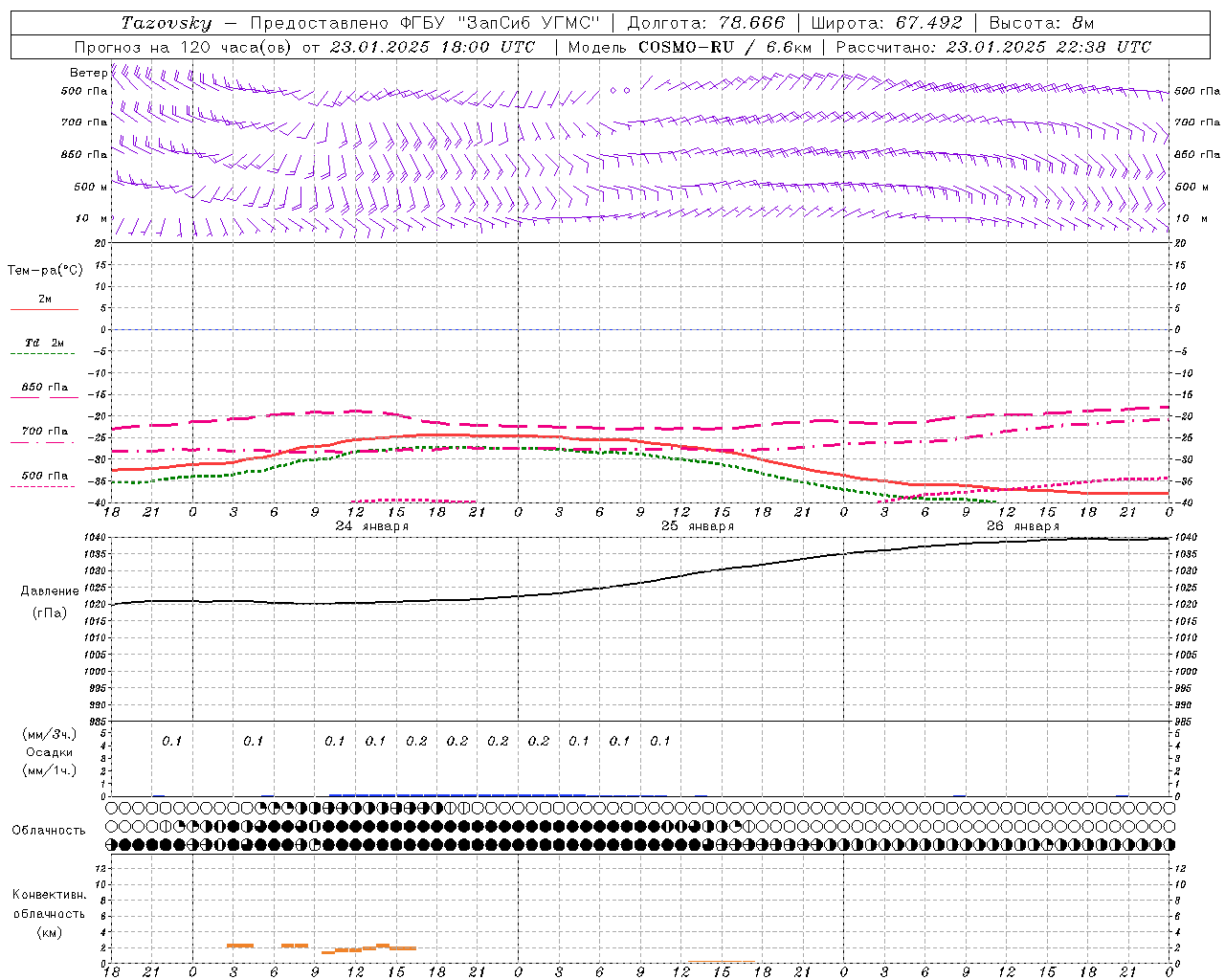Screen dimensions: 1225x980
Task: Click the '25 января' date label
Action: click(698, 526)
